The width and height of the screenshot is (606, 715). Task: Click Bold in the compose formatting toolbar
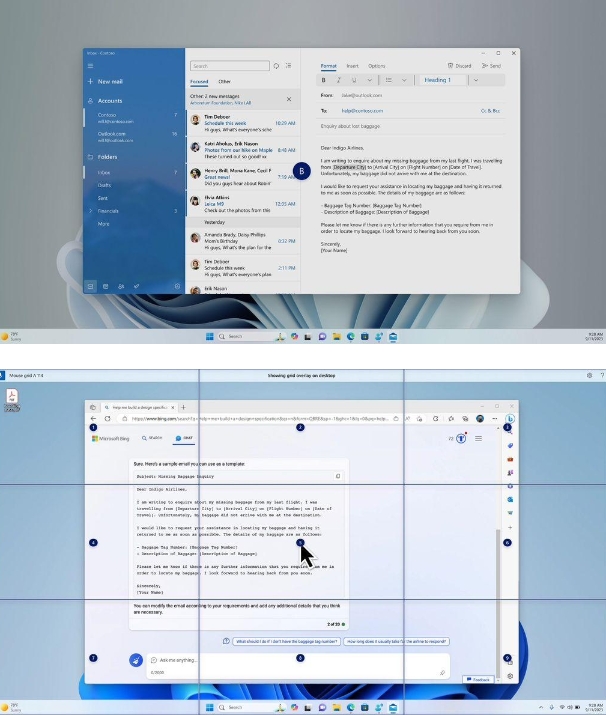324,80
